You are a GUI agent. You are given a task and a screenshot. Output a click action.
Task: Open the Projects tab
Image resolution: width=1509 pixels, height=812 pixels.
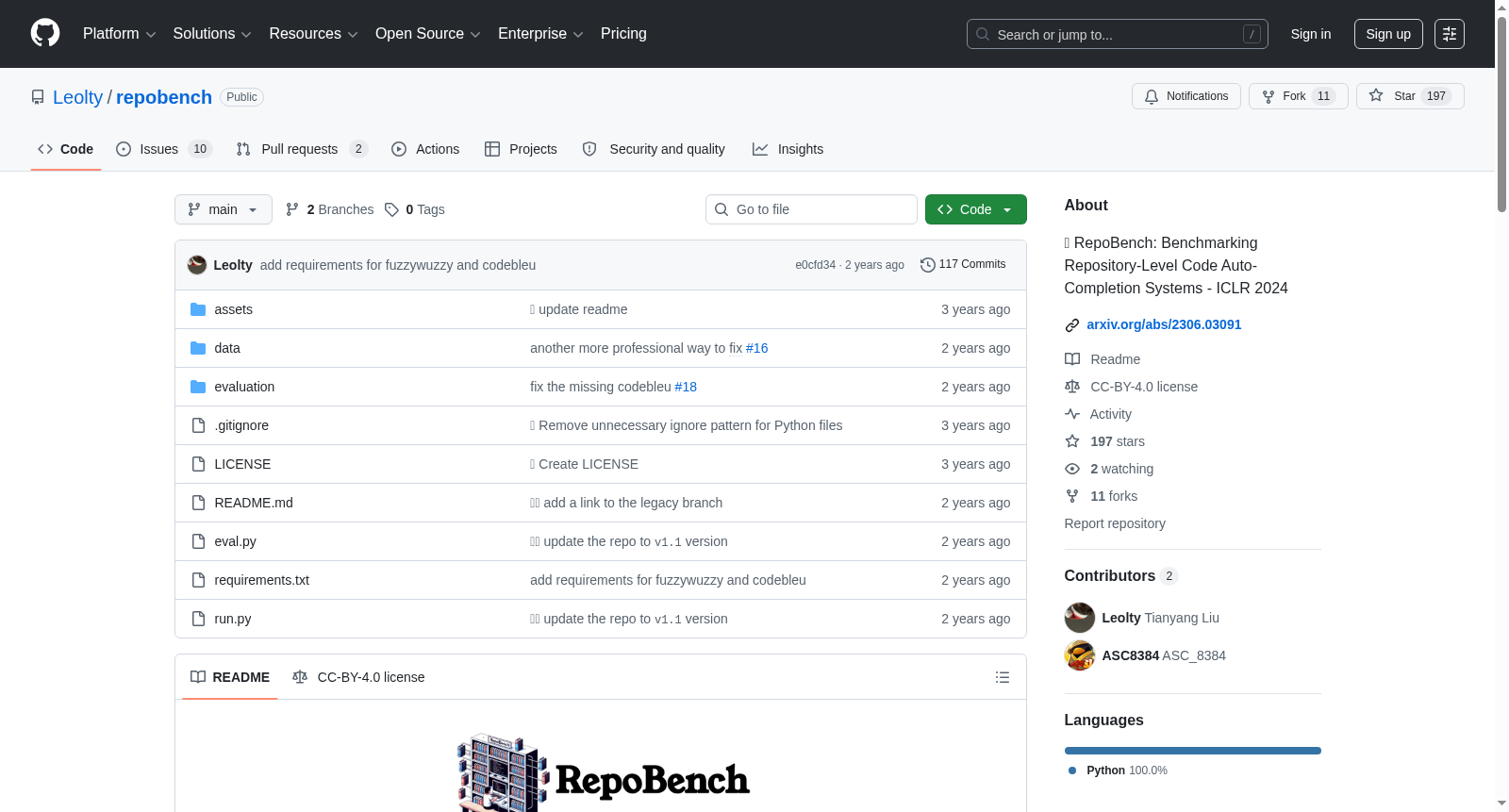521,149
